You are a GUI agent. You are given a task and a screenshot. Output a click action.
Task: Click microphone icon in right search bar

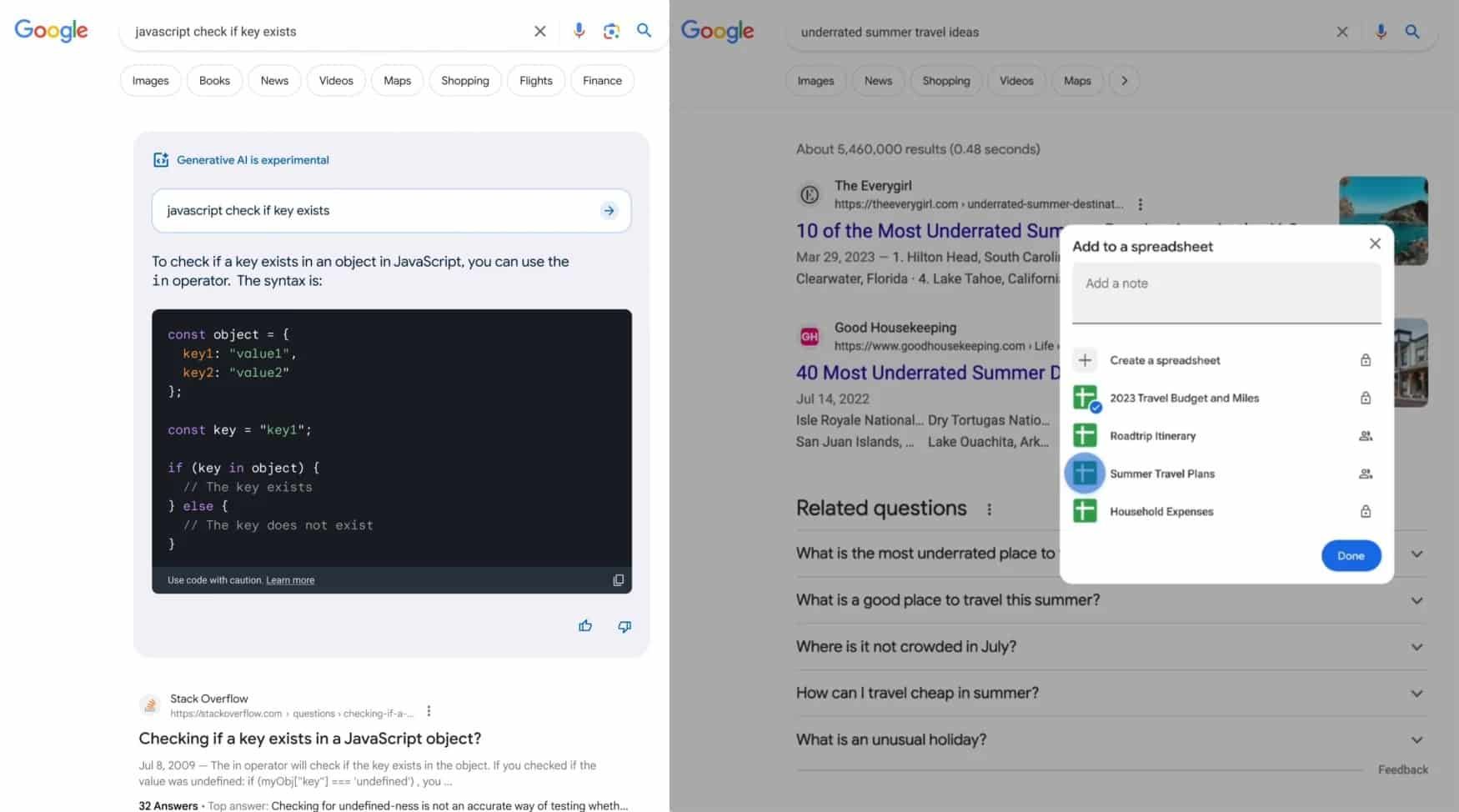[1381, 32]
